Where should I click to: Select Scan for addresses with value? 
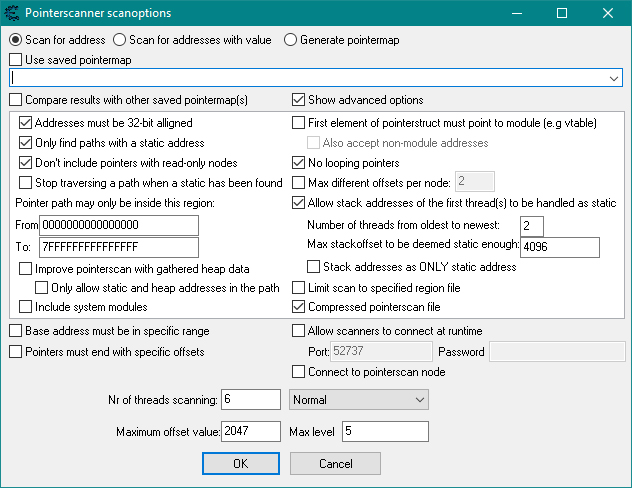click(x=121, y=40)
